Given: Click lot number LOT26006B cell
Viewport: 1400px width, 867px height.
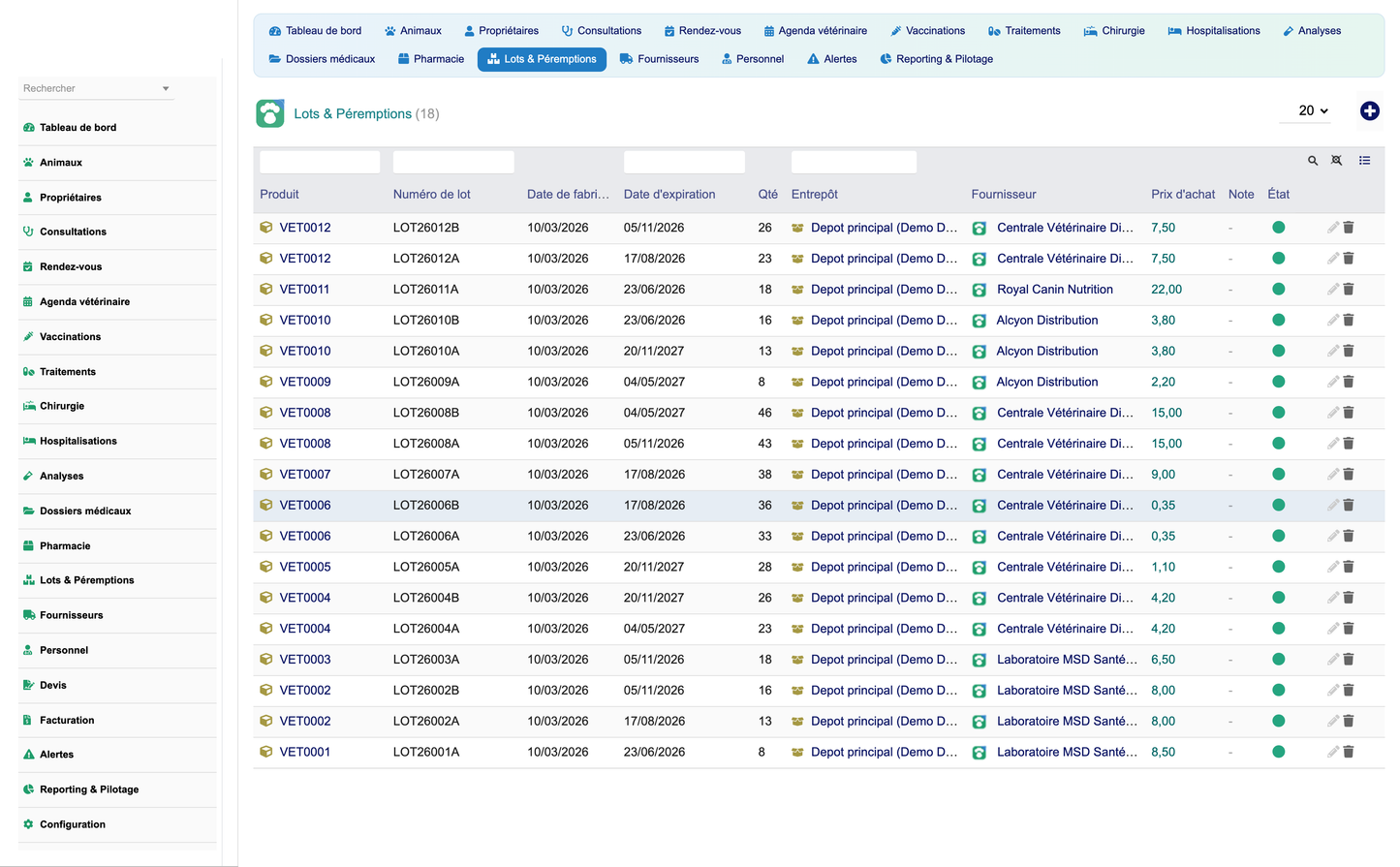Looking at the screenshot, I should coord(426,505).
